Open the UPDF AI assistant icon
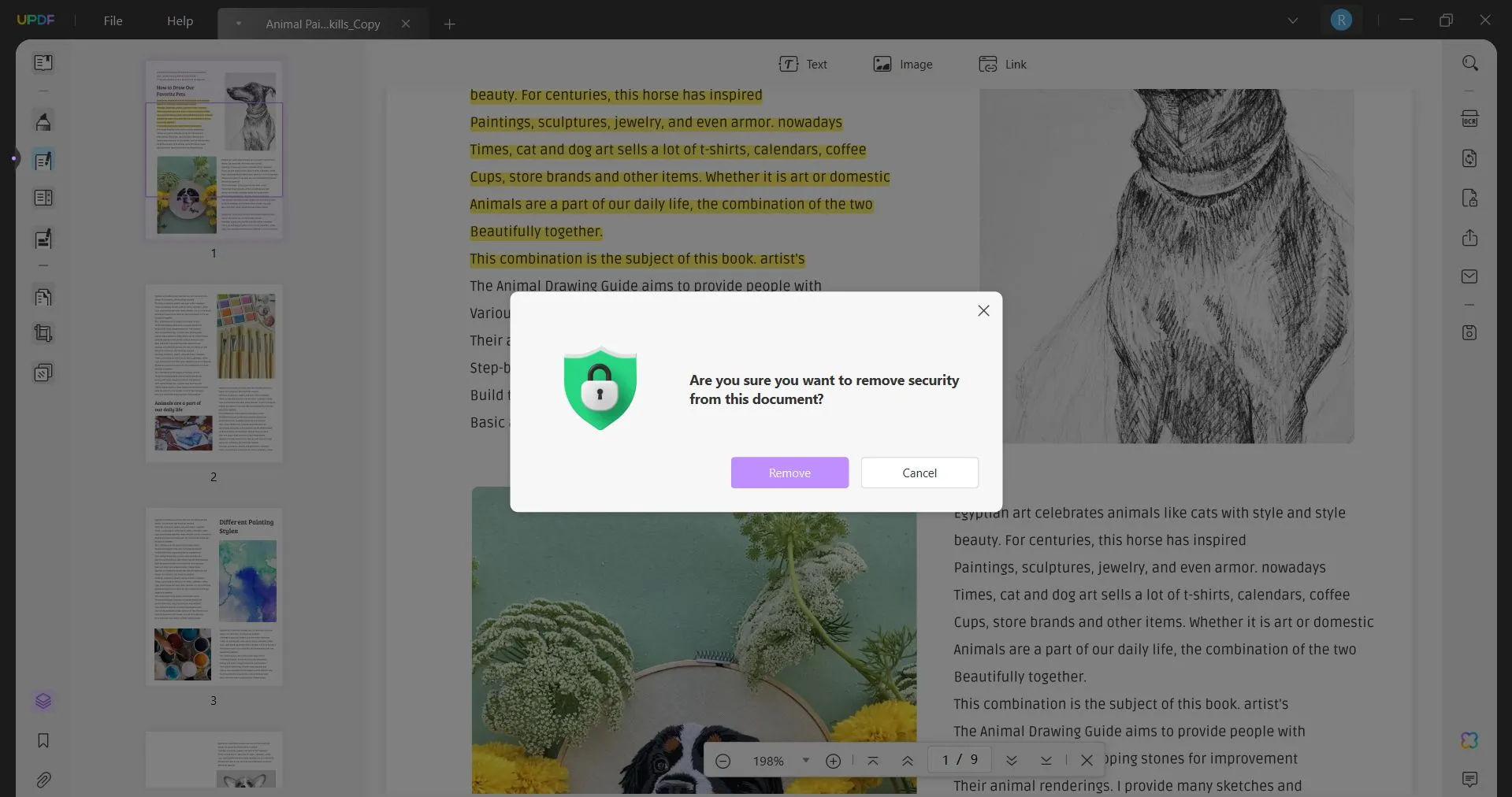This screenshot has height=797, width=1512. pyautogui.click(x=1469, y=740)
